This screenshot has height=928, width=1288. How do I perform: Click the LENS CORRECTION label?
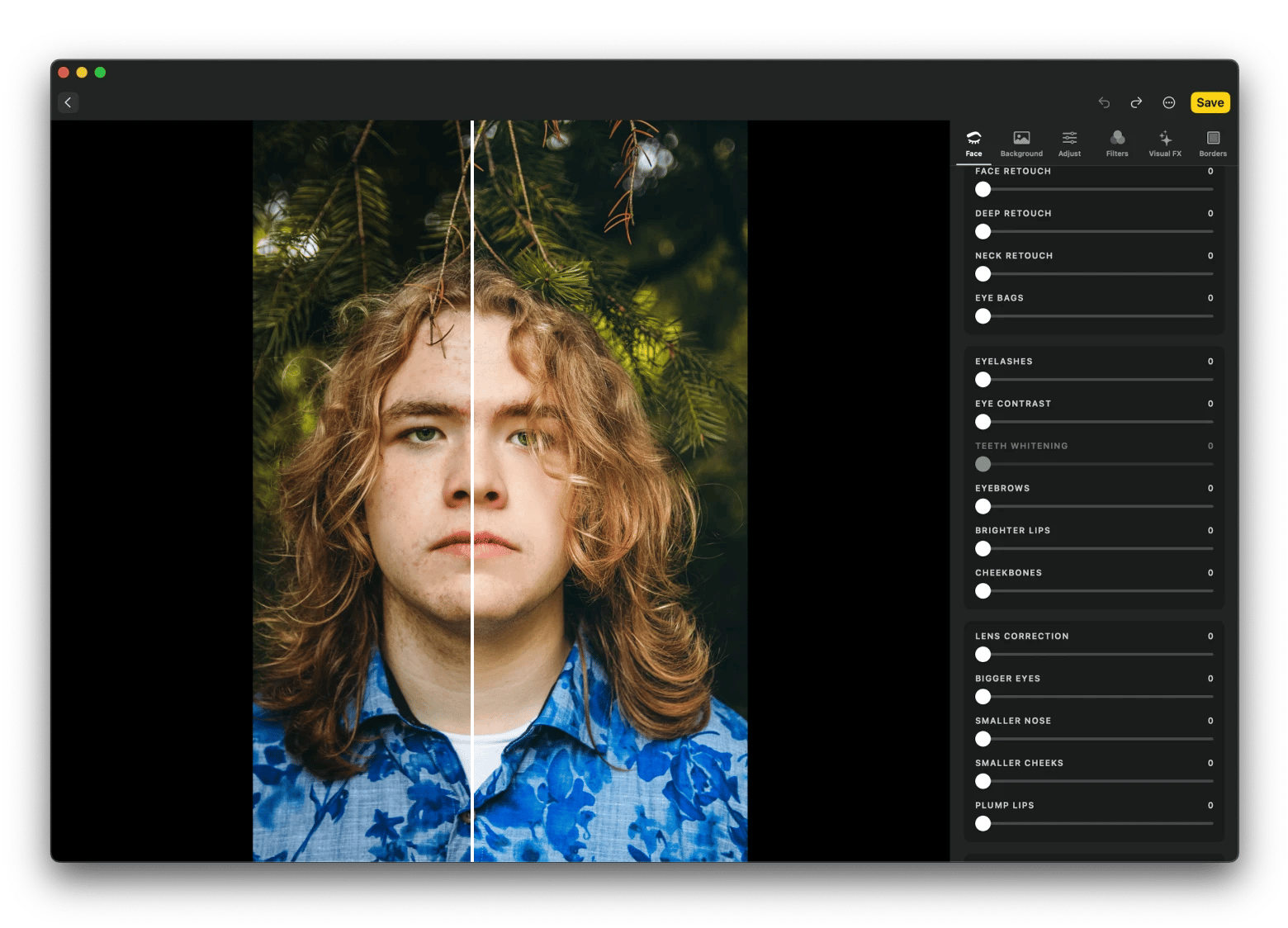[1022, 637]
